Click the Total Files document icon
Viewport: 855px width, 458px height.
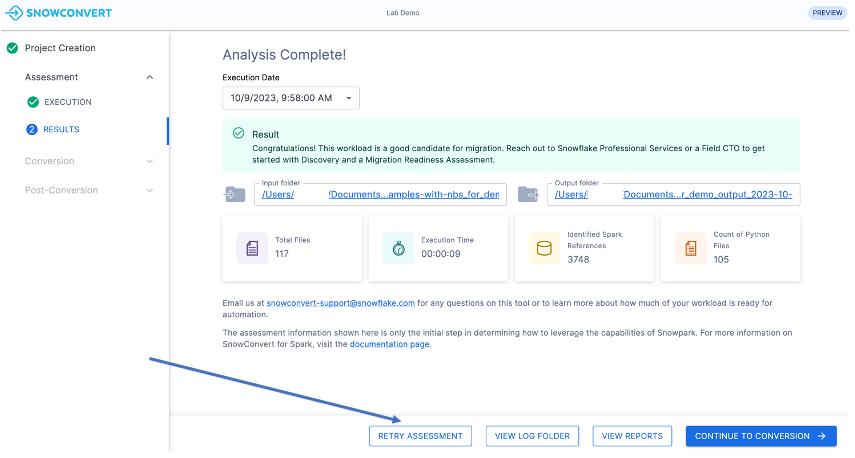coord(252,248)
